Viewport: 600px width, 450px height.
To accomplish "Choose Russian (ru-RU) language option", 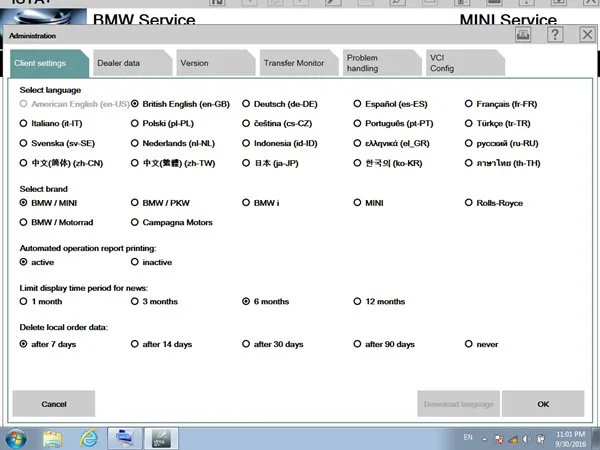I will point(502,143).
